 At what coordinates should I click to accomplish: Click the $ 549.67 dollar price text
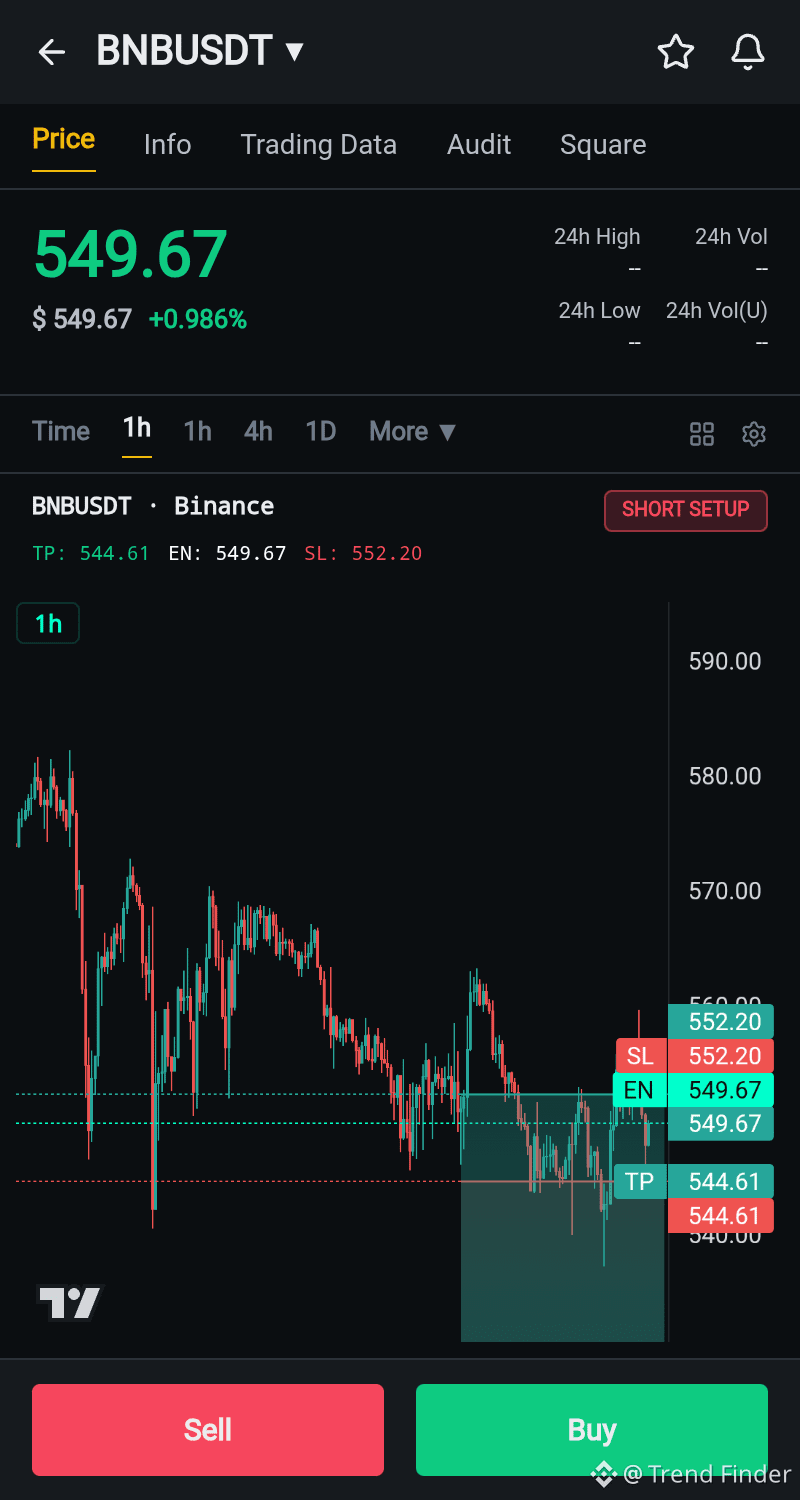82,320
